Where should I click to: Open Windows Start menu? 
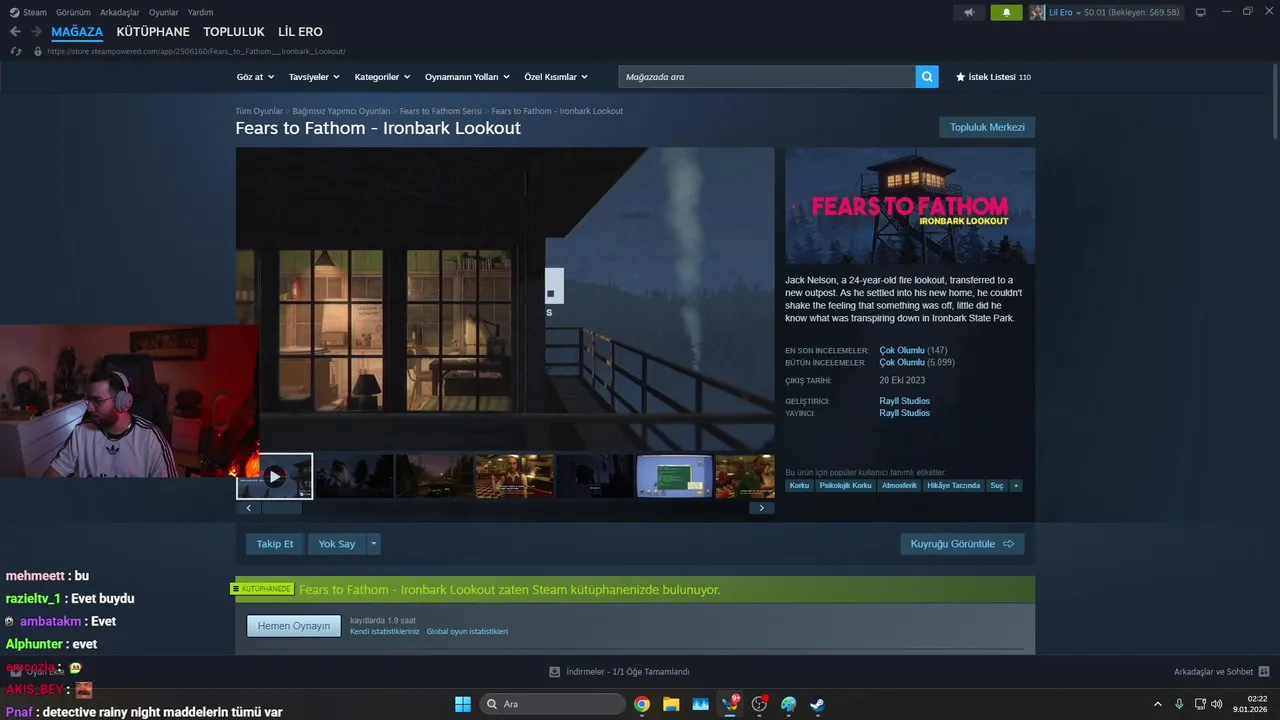point(463,704)
